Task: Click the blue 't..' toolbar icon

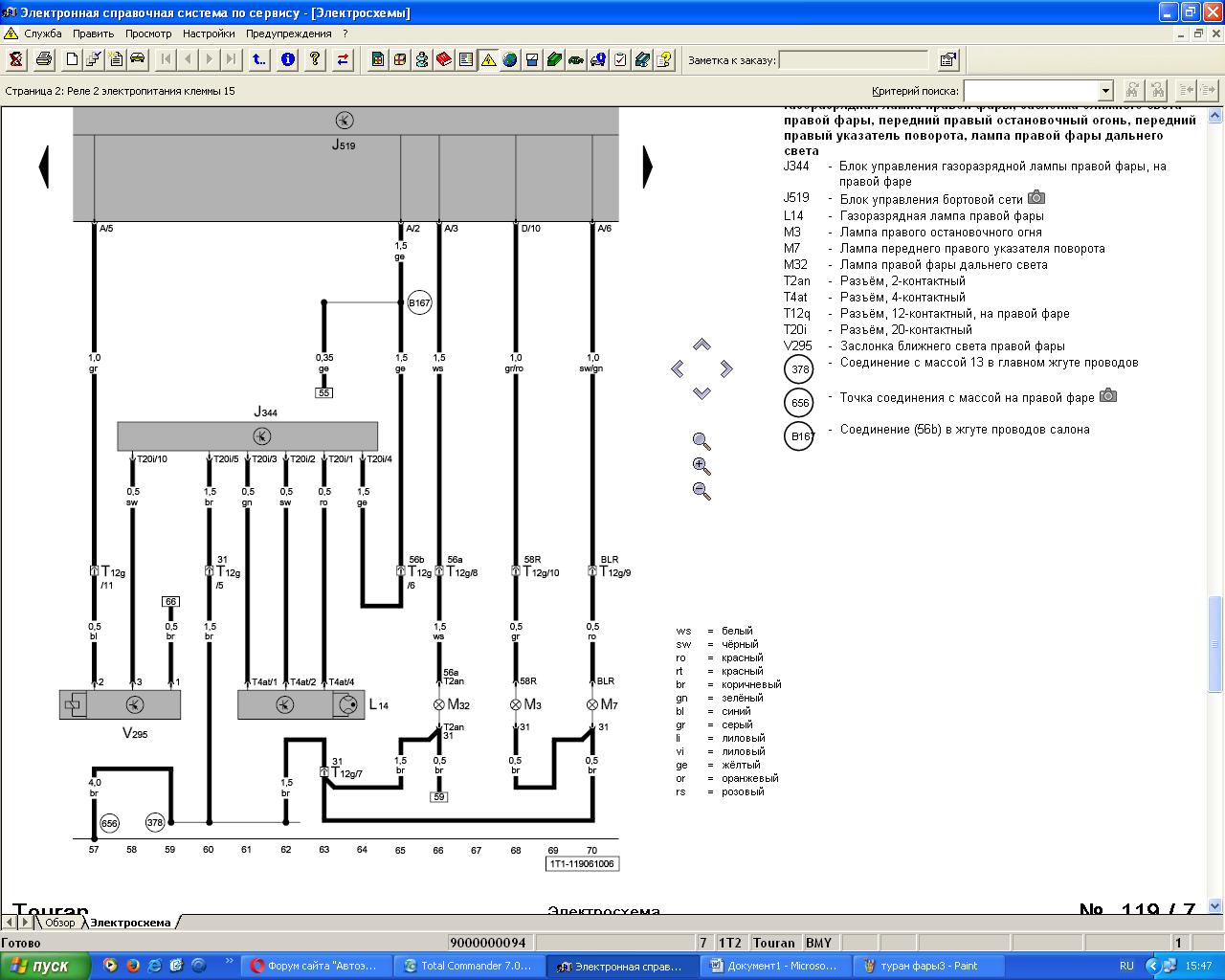Action: 259,59
